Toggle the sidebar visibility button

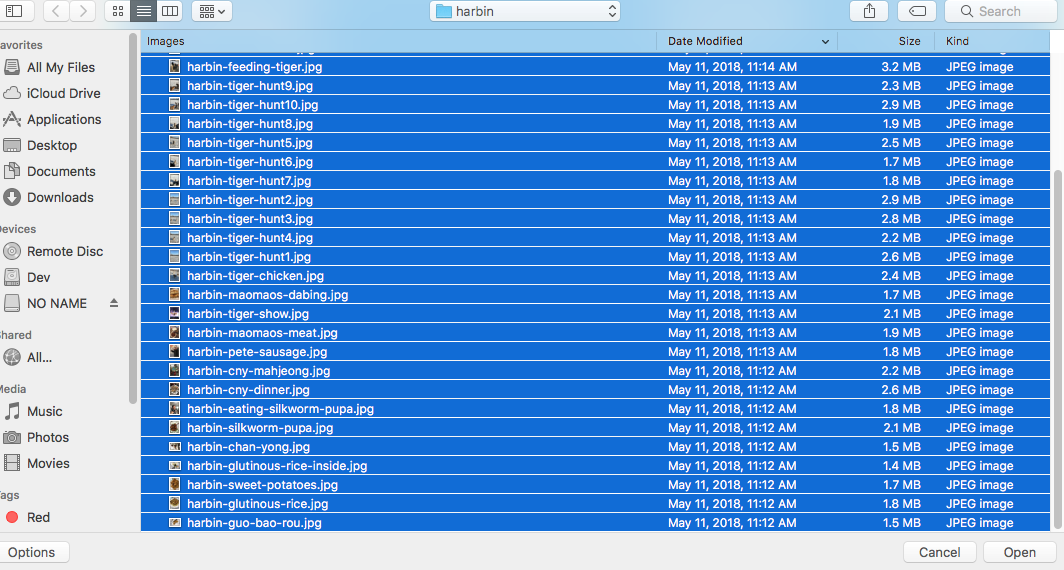click(x=14, y=11)
